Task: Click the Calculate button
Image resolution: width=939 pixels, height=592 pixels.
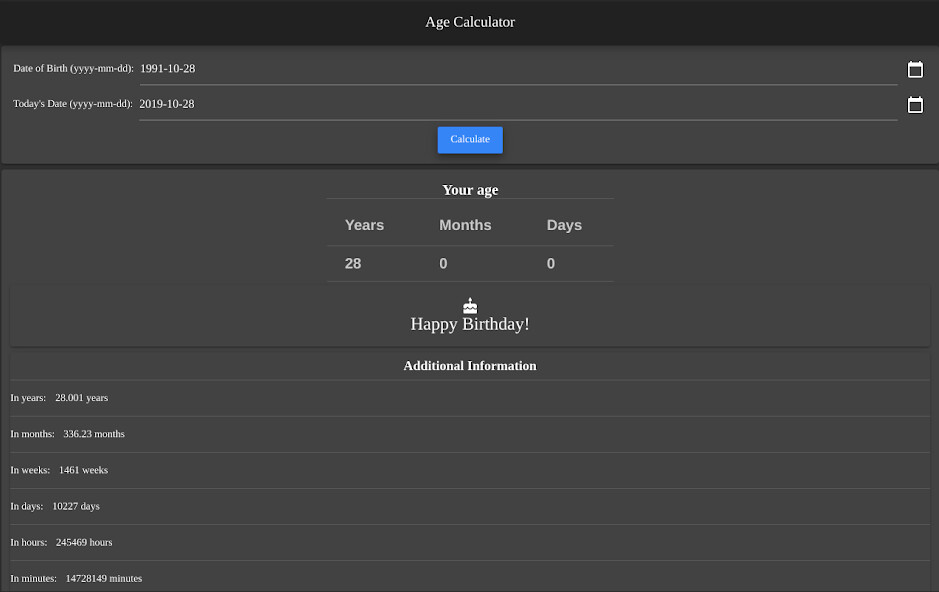Action: [x=469, y=140]
